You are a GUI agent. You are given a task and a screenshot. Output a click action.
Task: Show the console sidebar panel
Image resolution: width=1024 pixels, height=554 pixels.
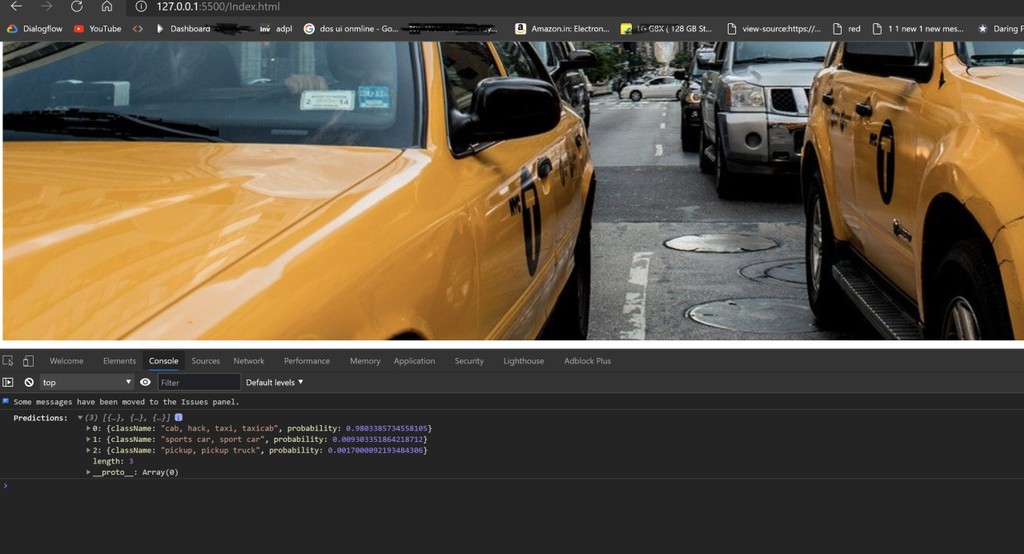tap(8, 382)
